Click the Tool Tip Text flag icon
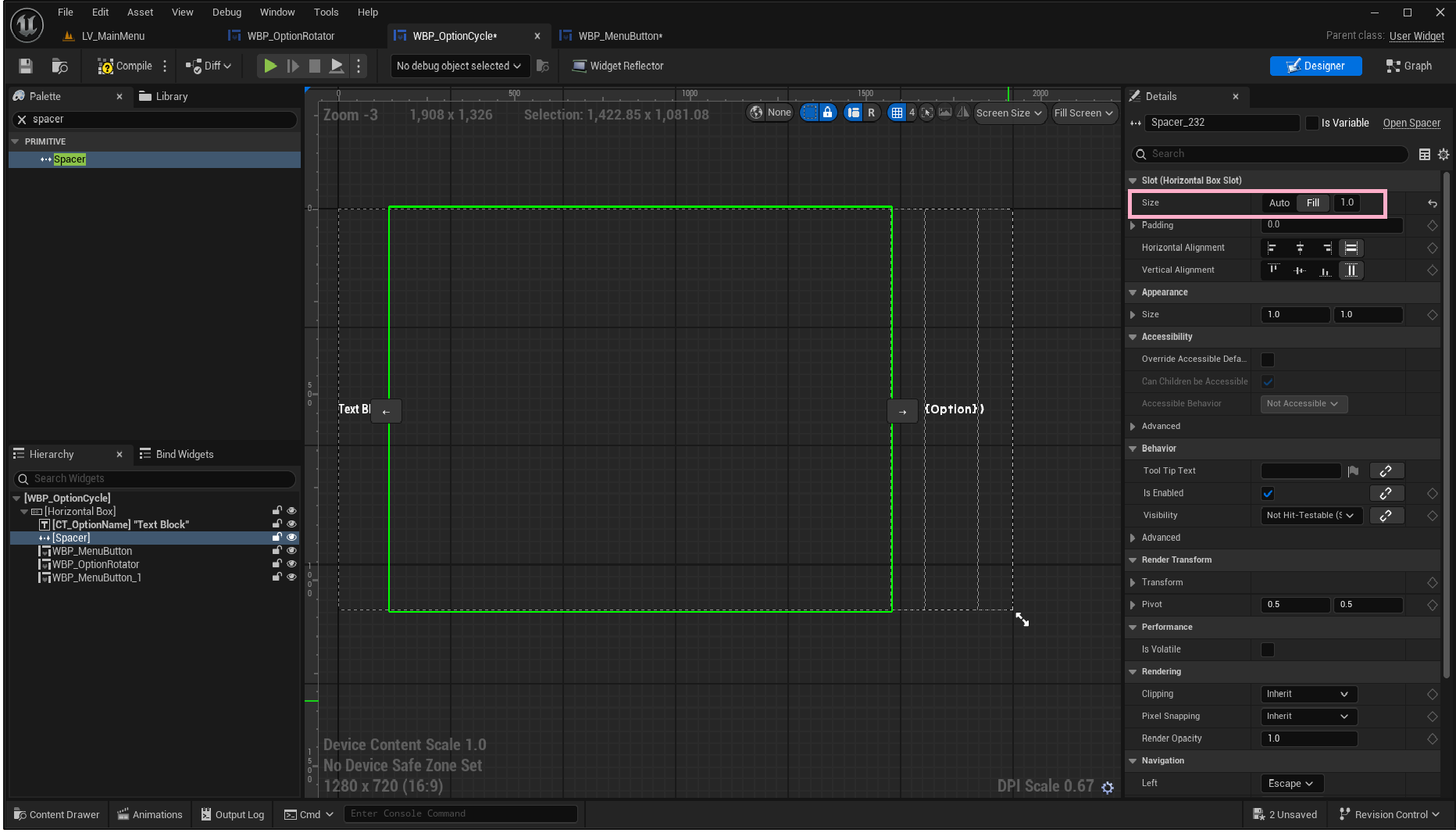This screenshot has width=1456, height=833. (1354, 471)
